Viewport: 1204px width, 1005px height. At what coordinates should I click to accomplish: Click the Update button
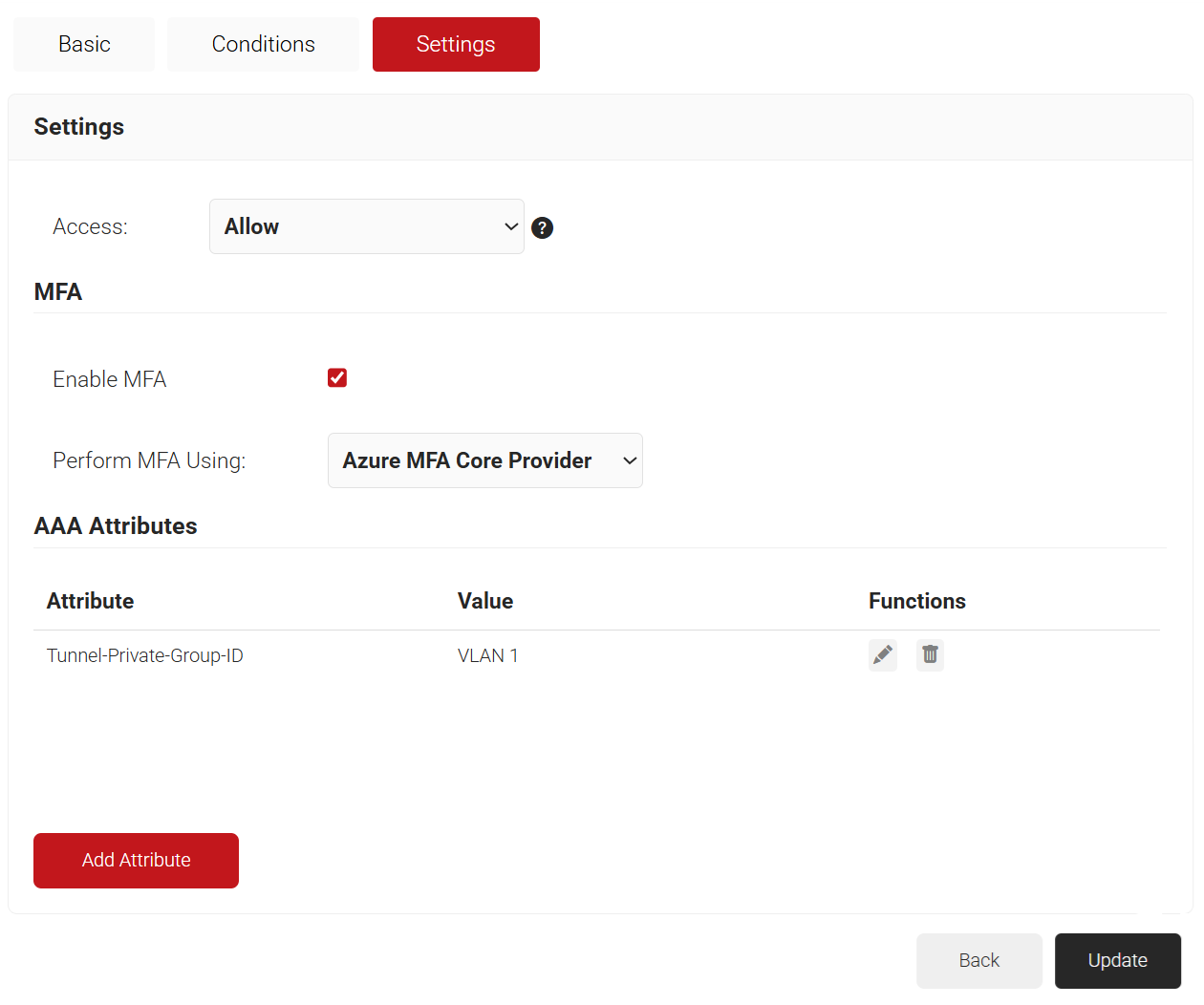tap(1117, 960)
